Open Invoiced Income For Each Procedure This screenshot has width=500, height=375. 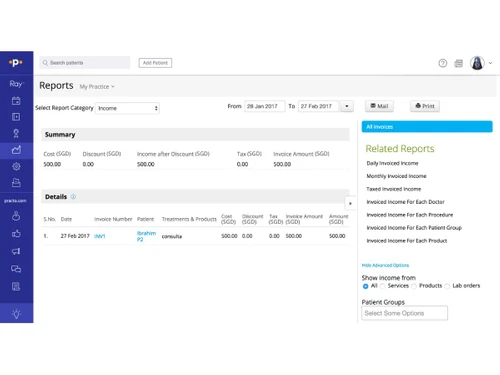(x=410, y=215)
